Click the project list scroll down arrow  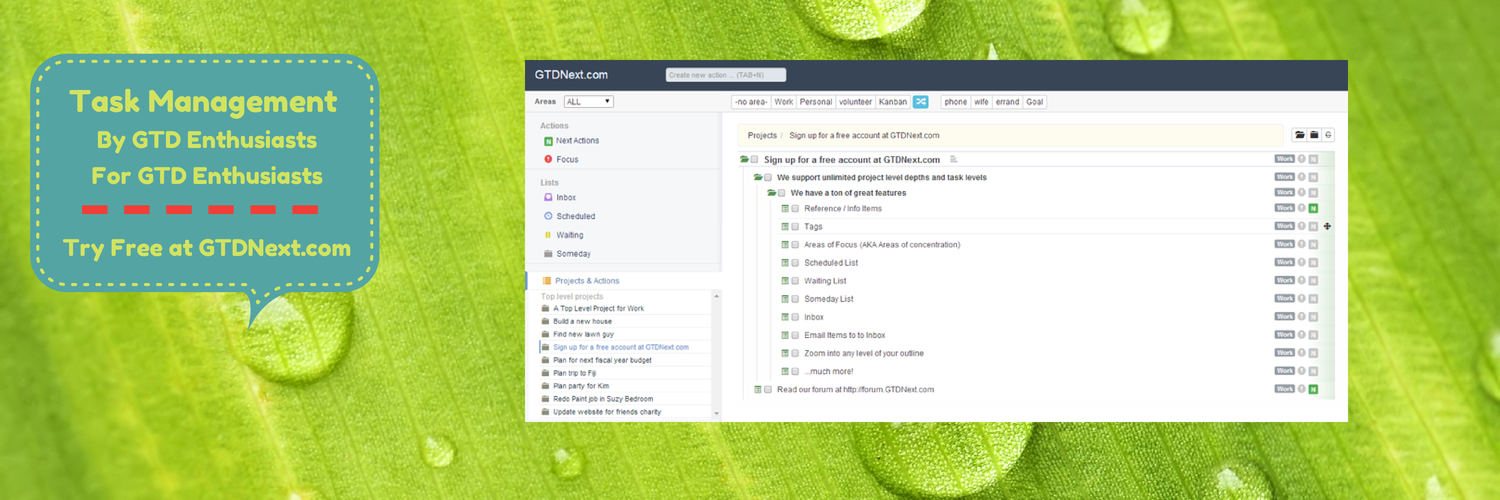[716, 413]
